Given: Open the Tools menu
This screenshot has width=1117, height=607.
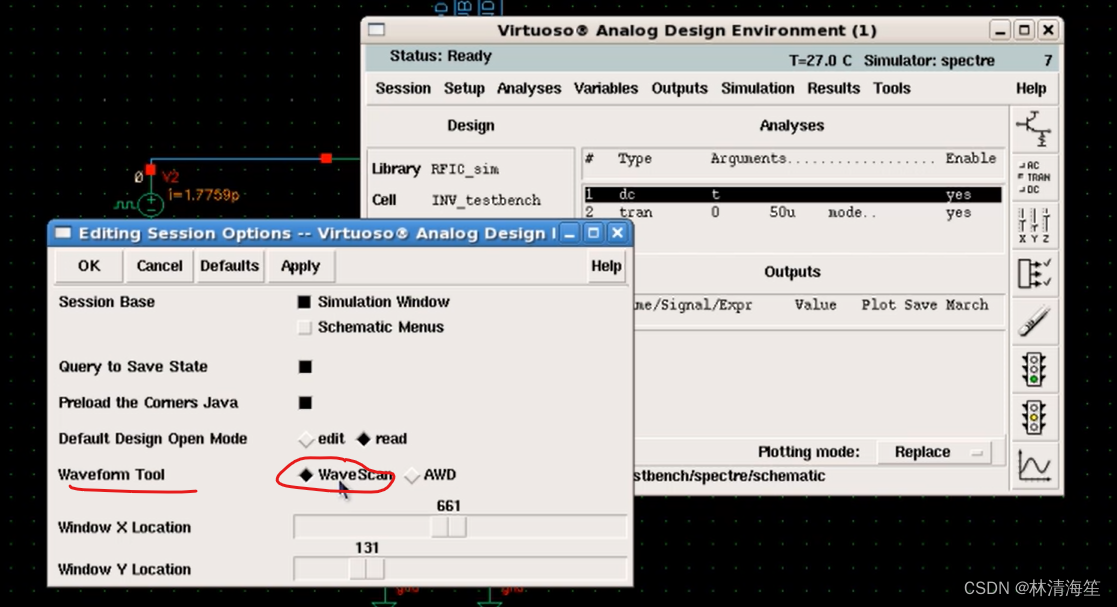Looking at the screenshot, I should [x=891, y=88].
